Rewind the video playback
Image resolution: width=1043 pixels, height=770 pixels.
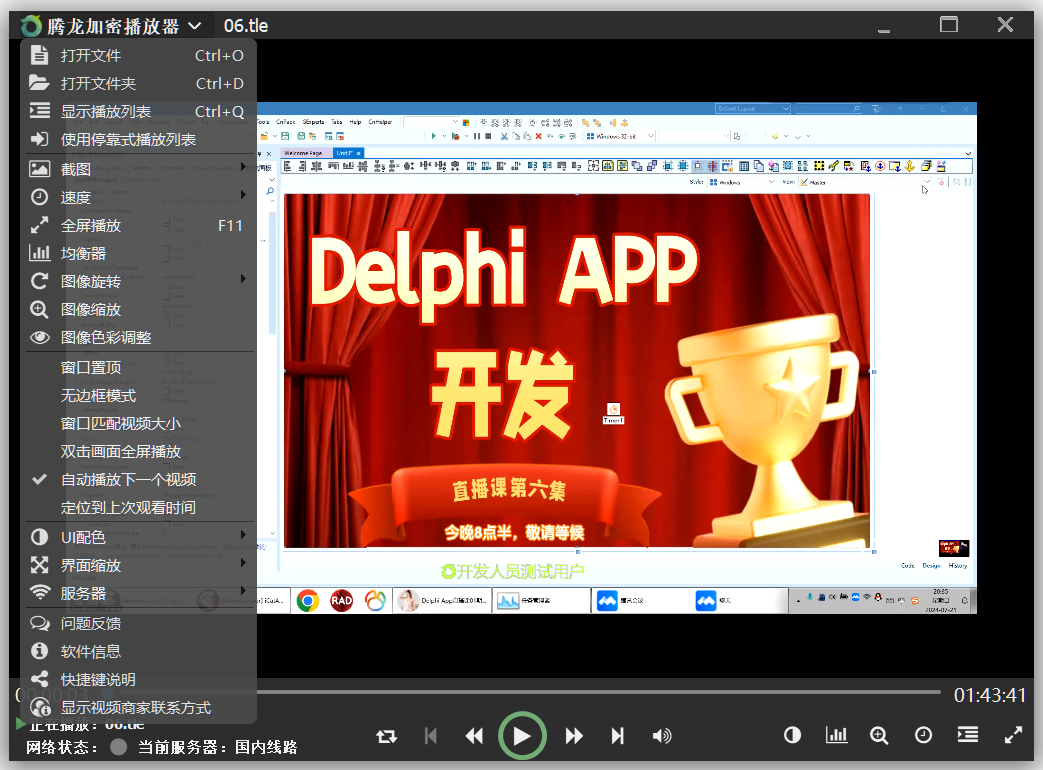coord(474,736)
